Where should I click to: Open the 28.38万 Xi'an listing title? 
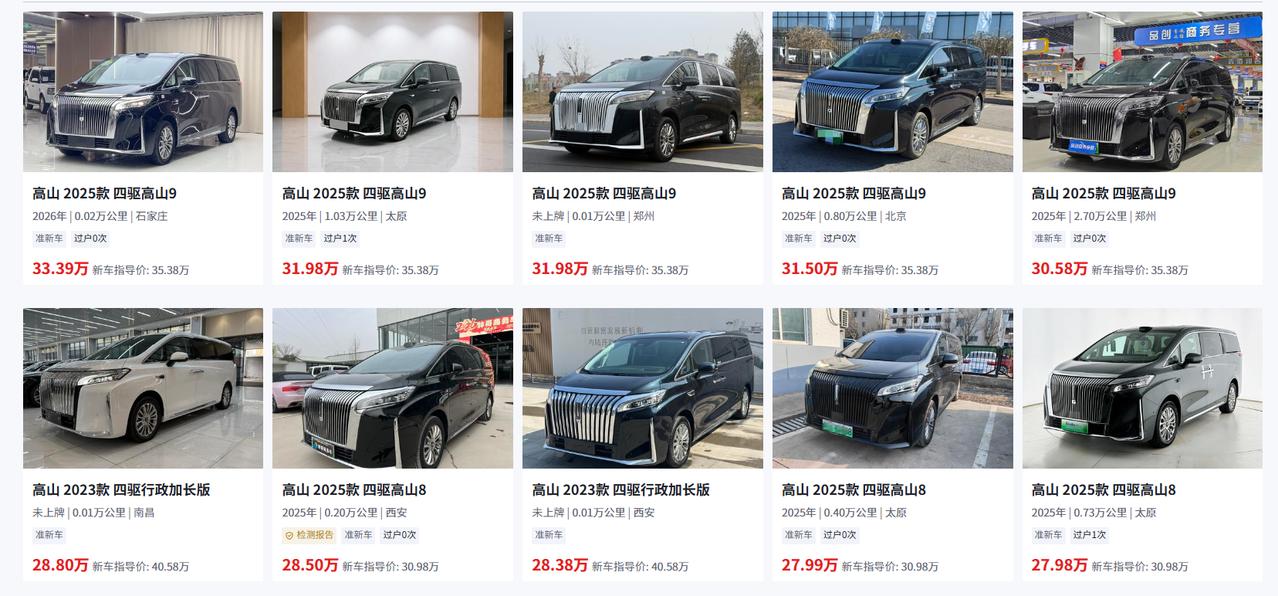[x=621, y=490]
